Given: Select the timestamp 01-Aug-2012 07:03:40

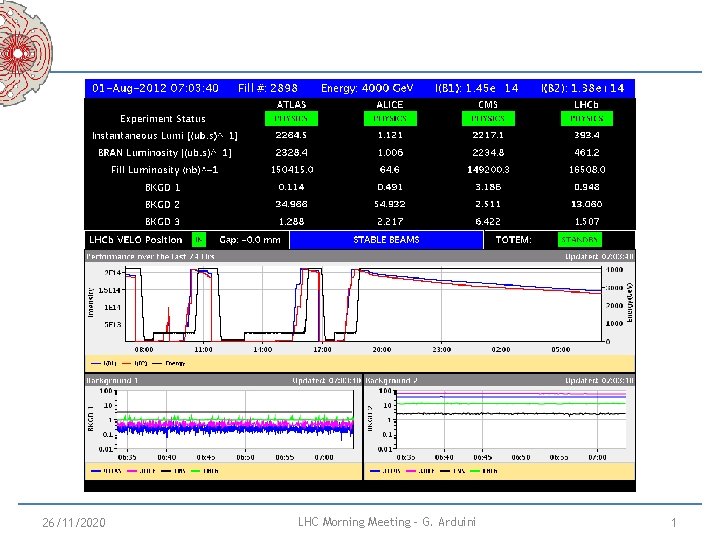Looking at the screenshot, I should (x=155, y=88).
